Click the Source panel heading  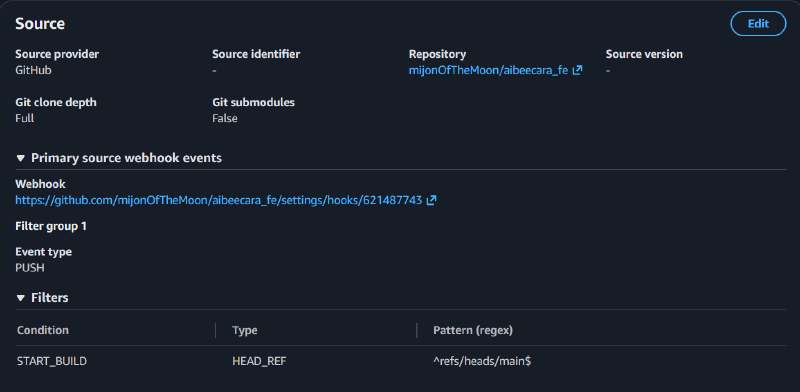tap(40, 23)
